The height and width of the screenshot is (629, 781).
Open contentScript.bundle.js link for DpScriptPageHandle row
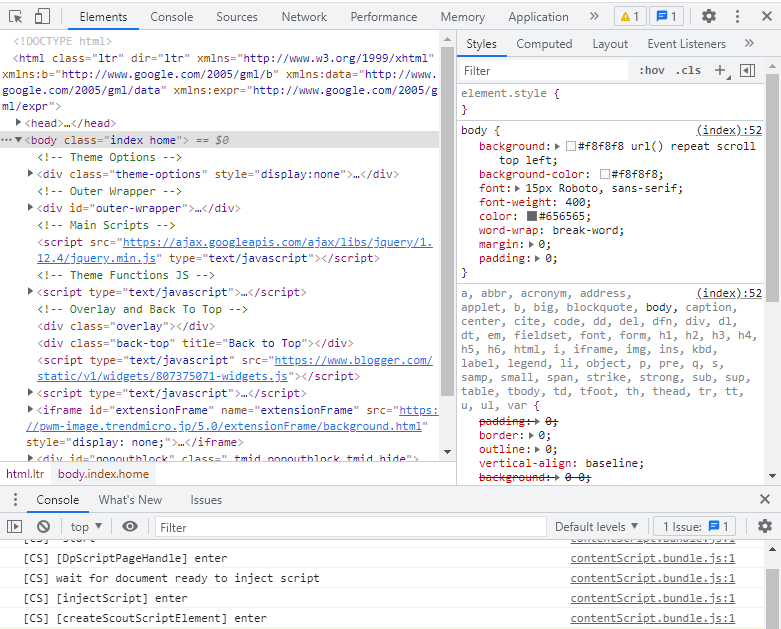coord(652,558)
